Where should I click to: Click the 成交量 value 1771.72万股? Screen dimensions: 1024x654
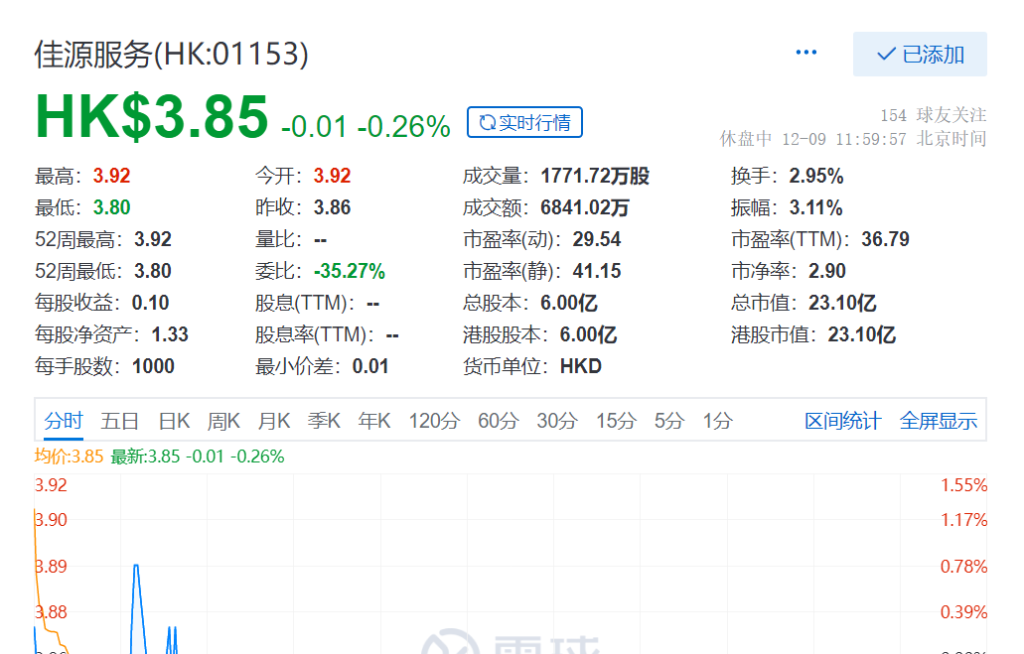coord(595,176)
